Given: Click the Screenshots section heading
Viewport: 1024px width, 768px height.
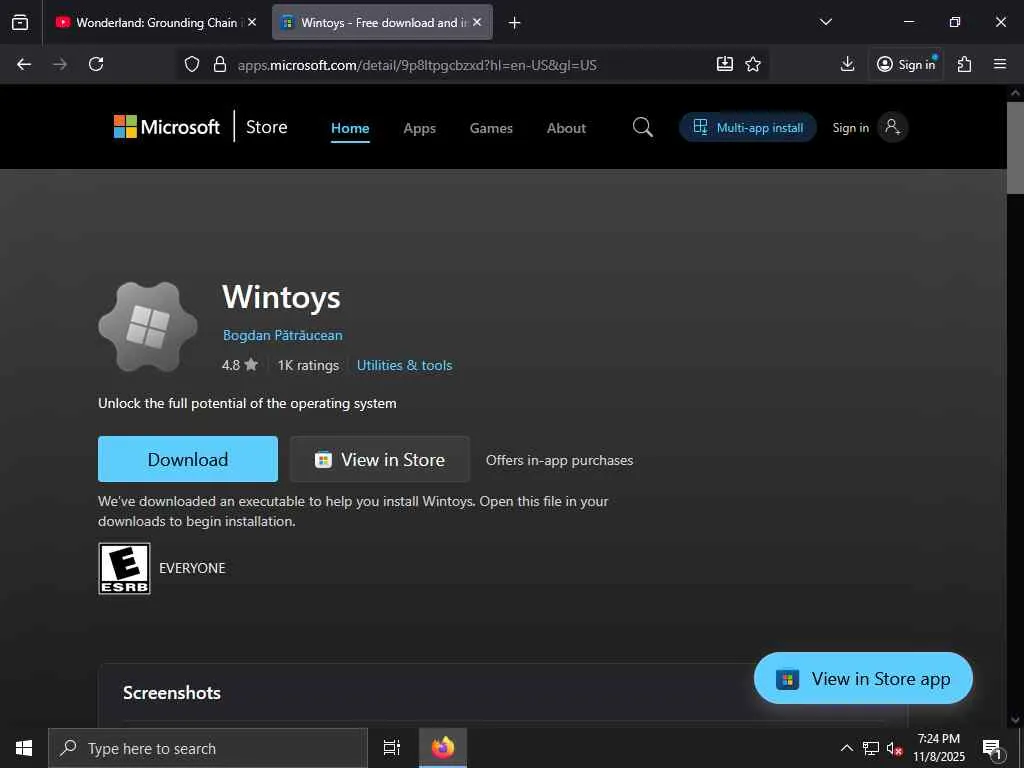Looking at the screenshot, I should click(x=172, y=693).
